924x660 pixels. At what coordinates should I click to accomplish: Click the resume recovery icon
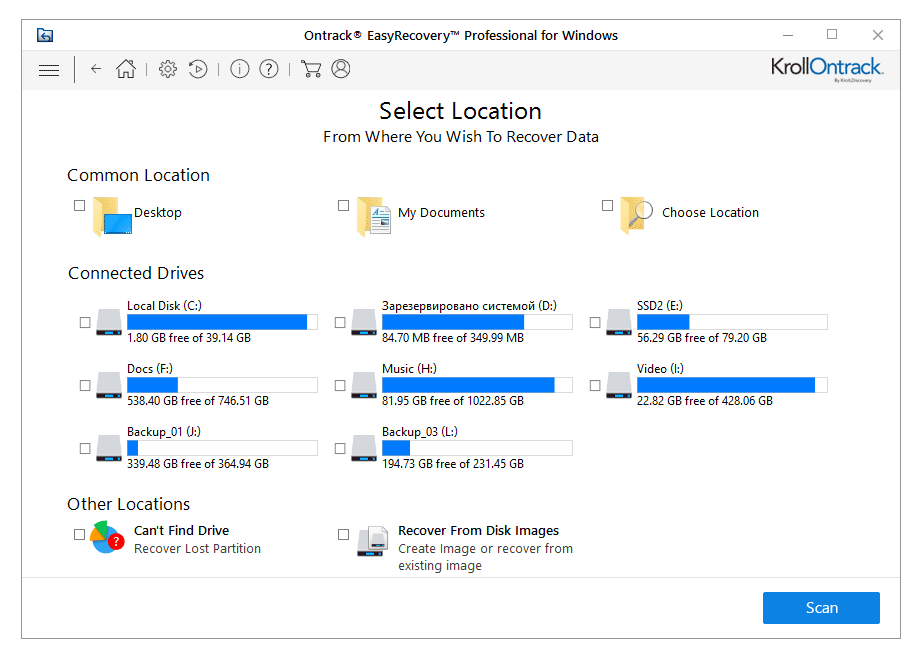coord(198,69)
